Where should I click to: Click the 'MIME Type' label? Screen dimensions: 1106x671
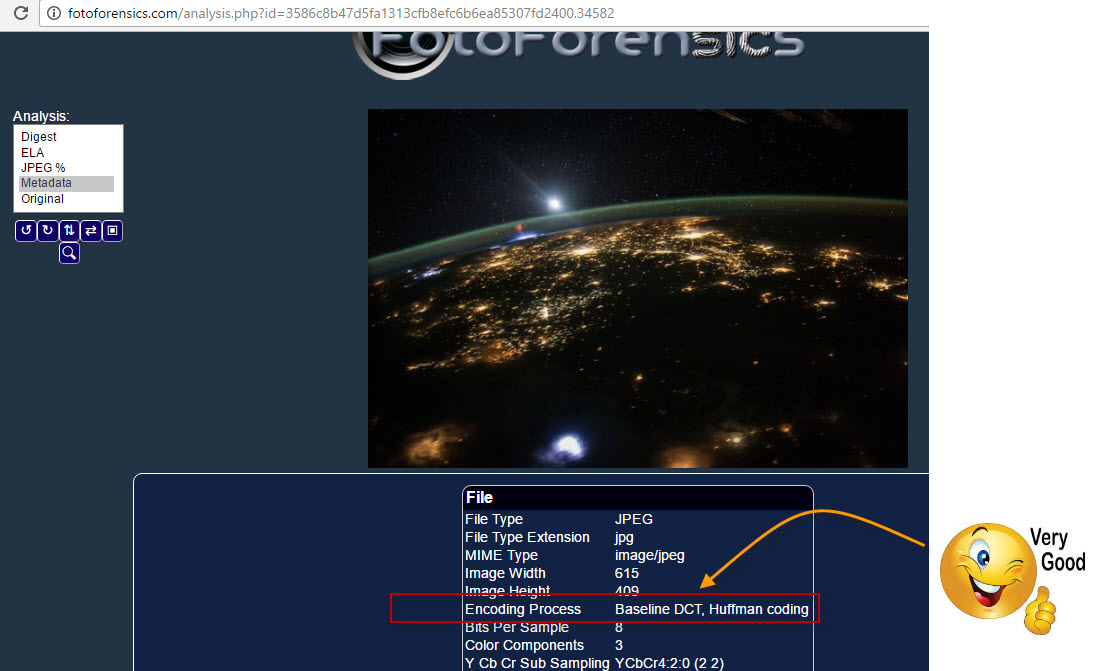(502, 555)
